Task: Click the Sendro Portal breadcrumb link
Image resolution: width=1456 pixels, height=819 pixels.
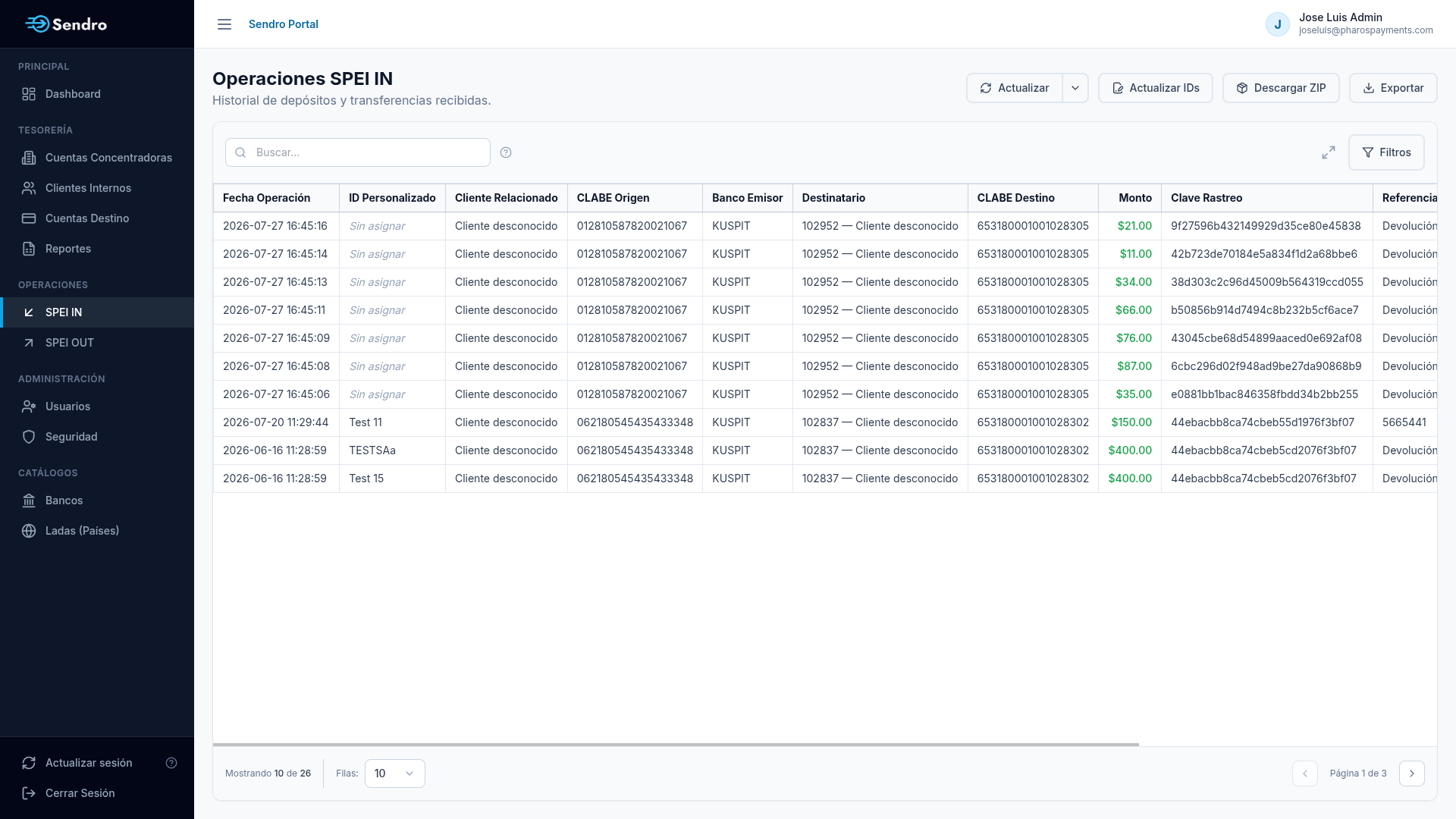Action: 284,24
